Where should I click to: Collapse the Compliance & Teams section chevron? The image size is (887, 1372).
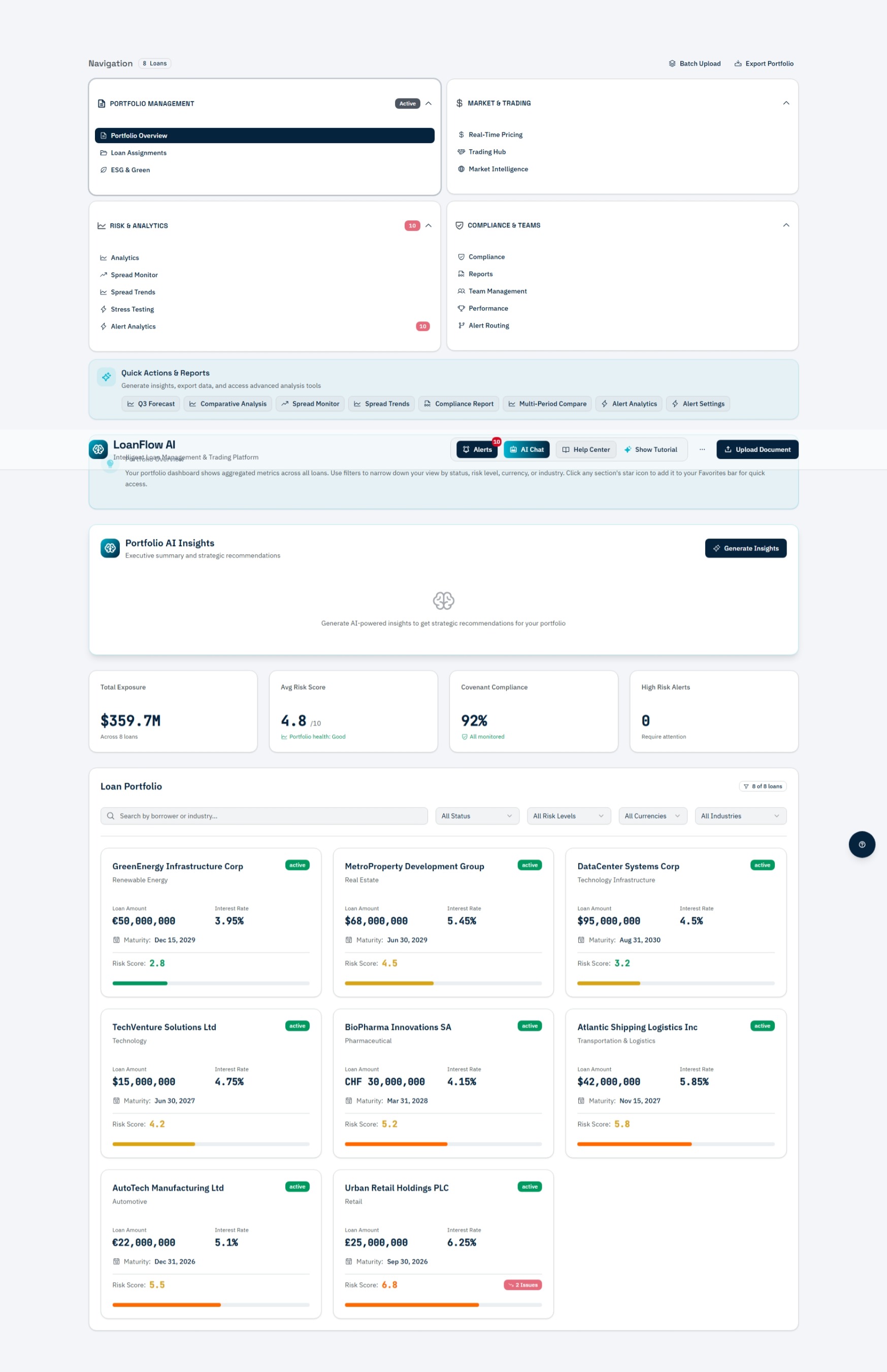coord(786,225)
